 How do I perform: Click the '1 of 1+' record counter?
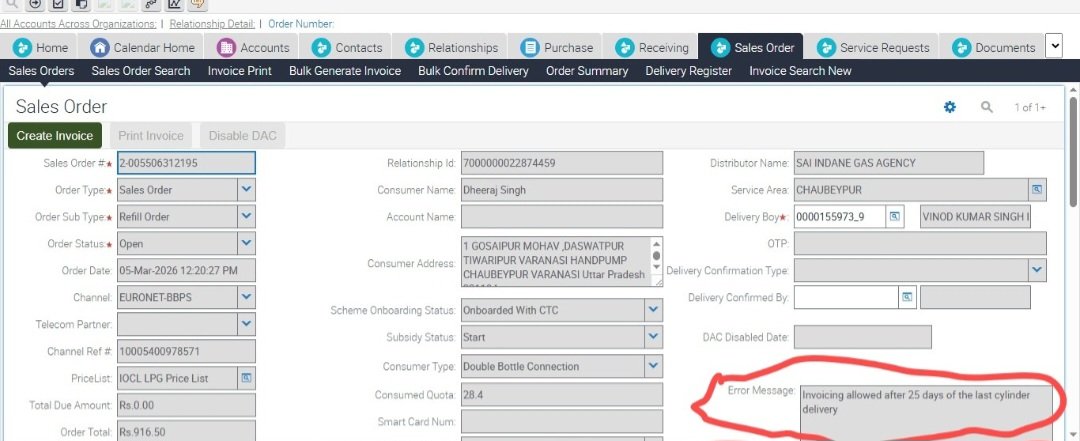click(1030, 107)
